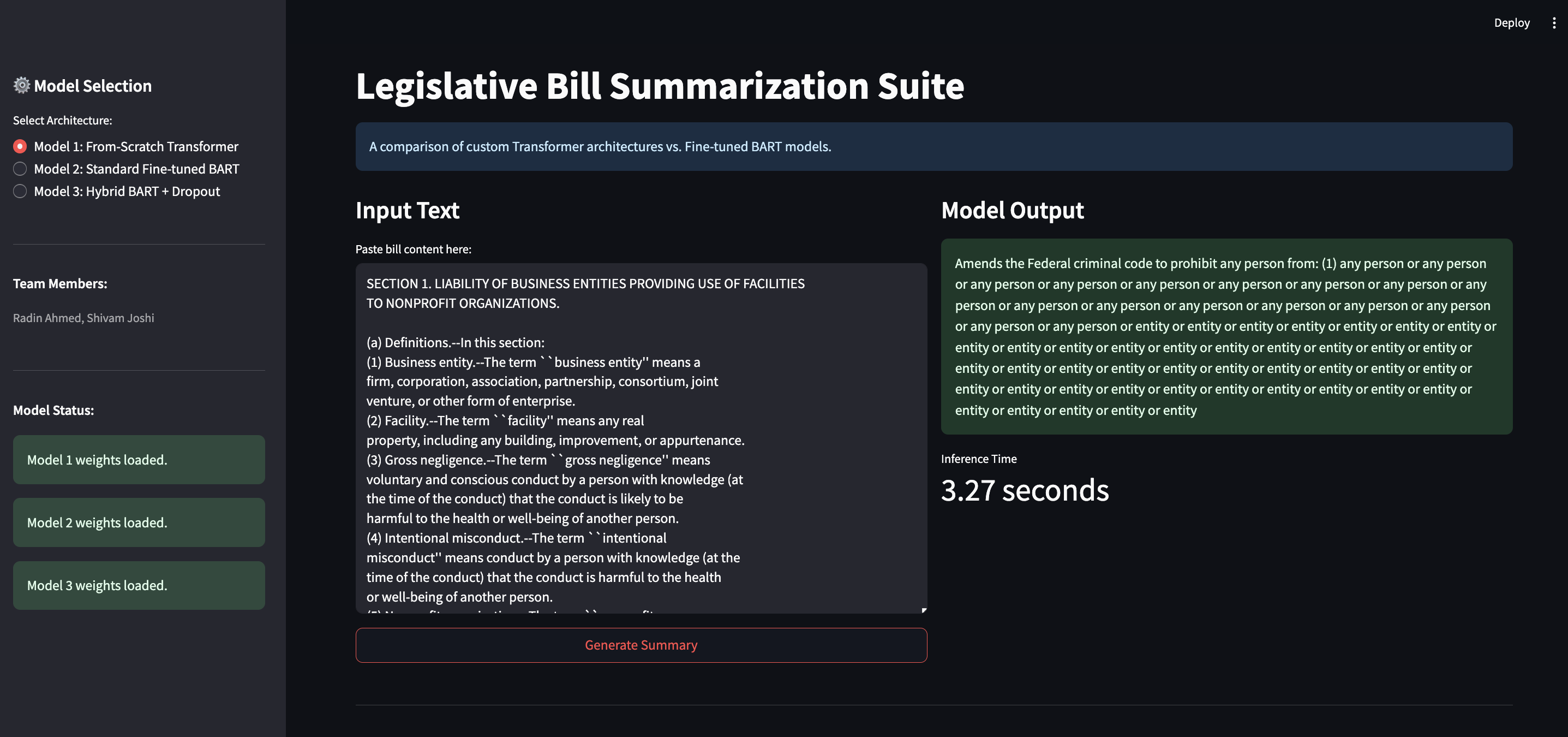
Task: Click the '3.27 seconds' inference time value
Action: [x=1025, y=490]
